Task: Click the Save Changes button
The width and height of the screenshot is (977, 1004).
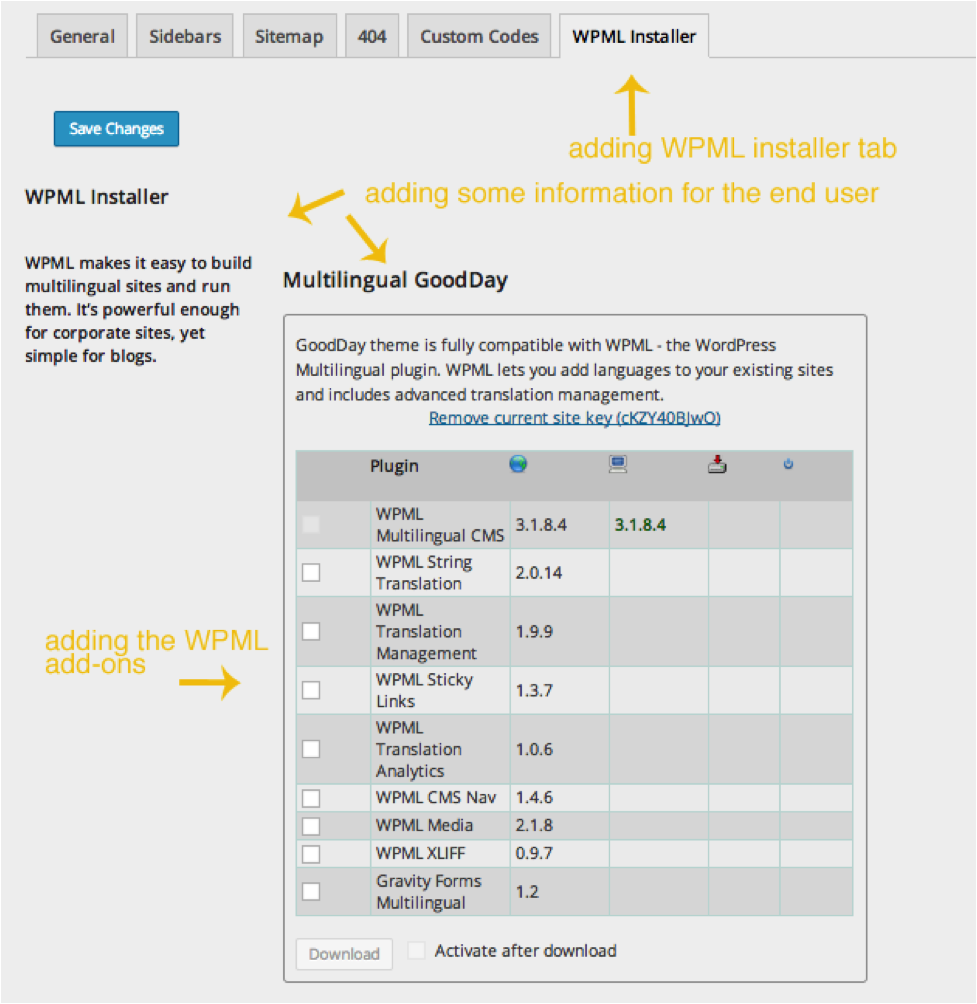Action: (117, 129)
